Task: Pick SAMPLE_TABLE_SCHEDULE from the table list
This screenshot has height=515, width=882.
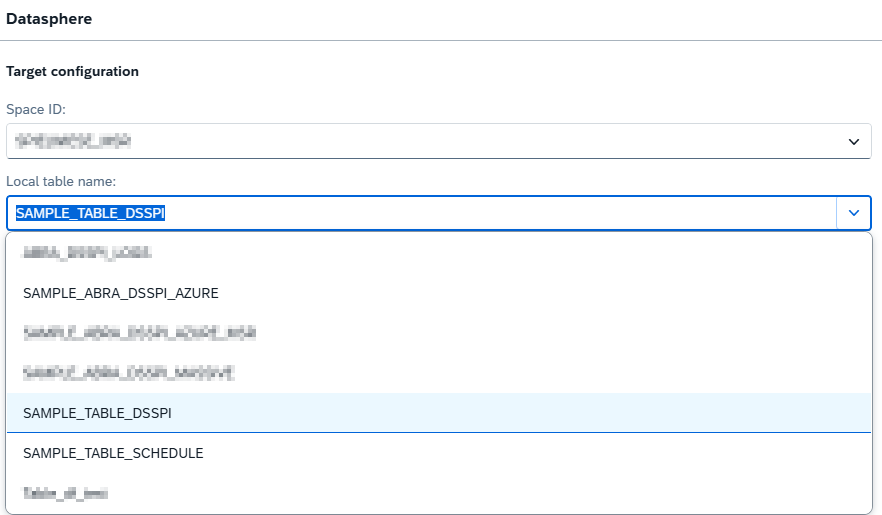Action: pyautogui.click(x=113, y=453)
